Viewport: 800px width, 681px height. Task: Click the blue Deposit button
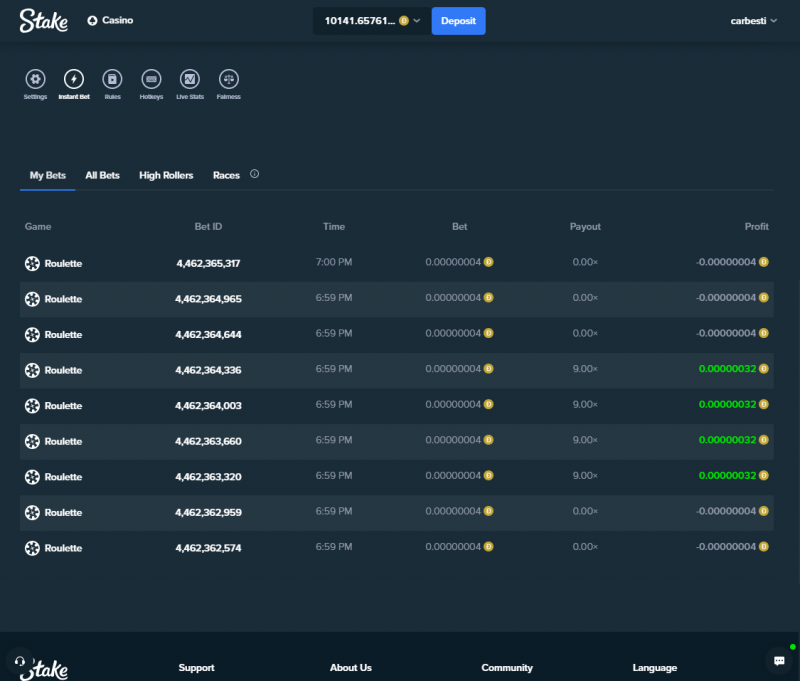point(459,21)
